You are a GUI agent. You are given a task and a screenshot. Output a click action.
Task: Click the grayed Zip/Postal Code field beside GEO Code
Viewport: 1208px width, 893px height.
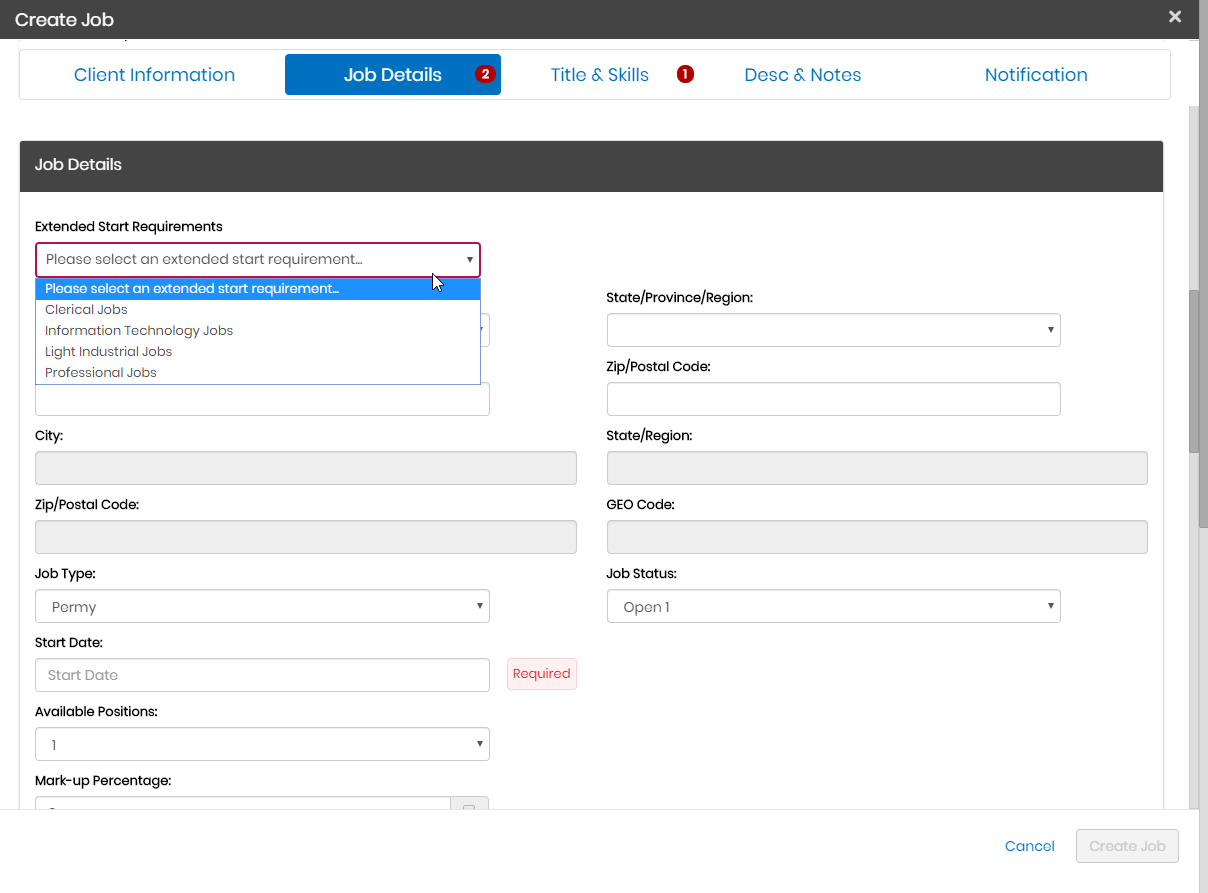coord(306,537)
